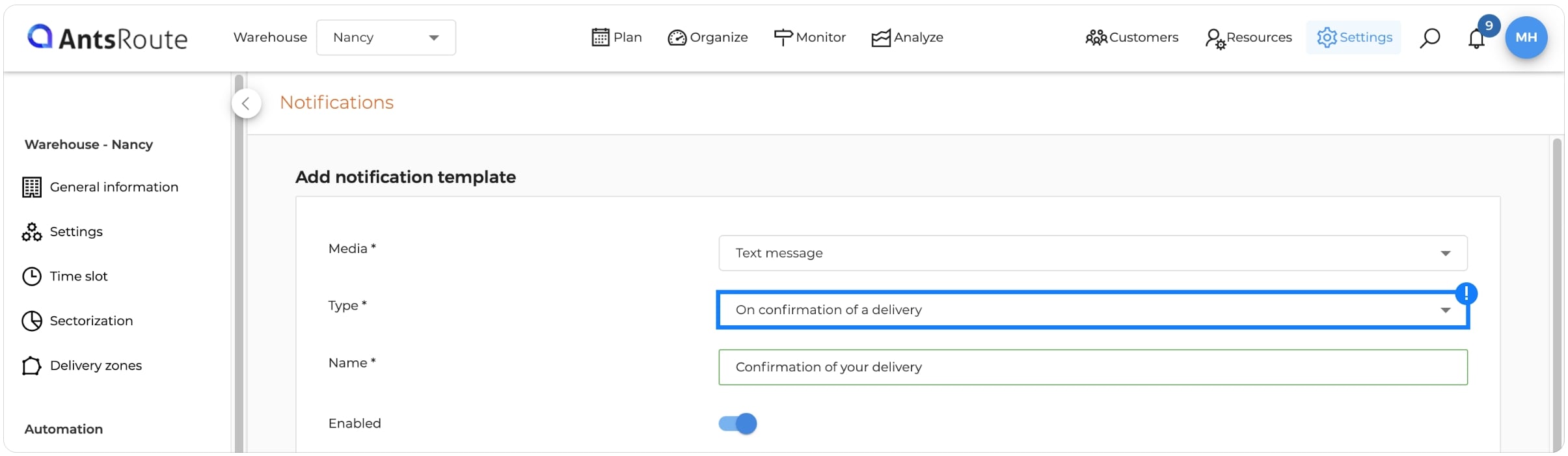Go to the Plan menu
This screenshot has height=456, width=1568.
pos(617,37)
